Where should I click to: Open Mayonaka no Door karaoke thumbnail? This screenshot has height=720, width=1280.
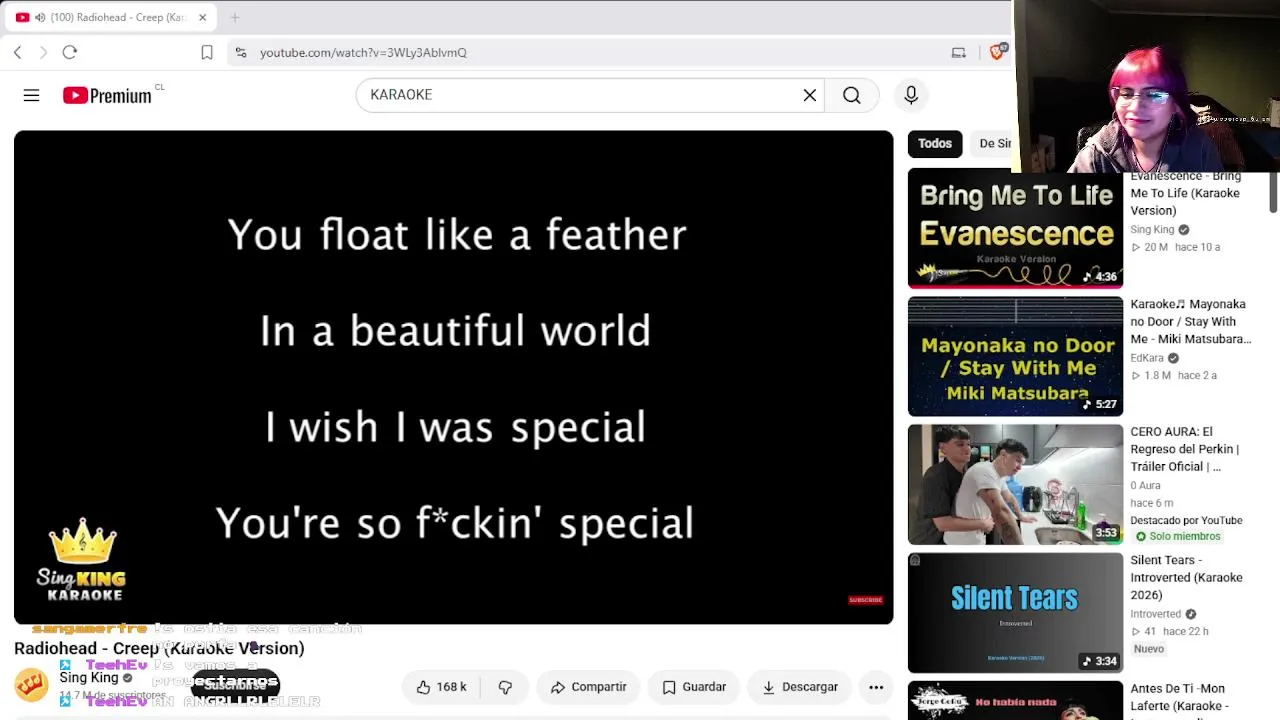(1015, 356)
